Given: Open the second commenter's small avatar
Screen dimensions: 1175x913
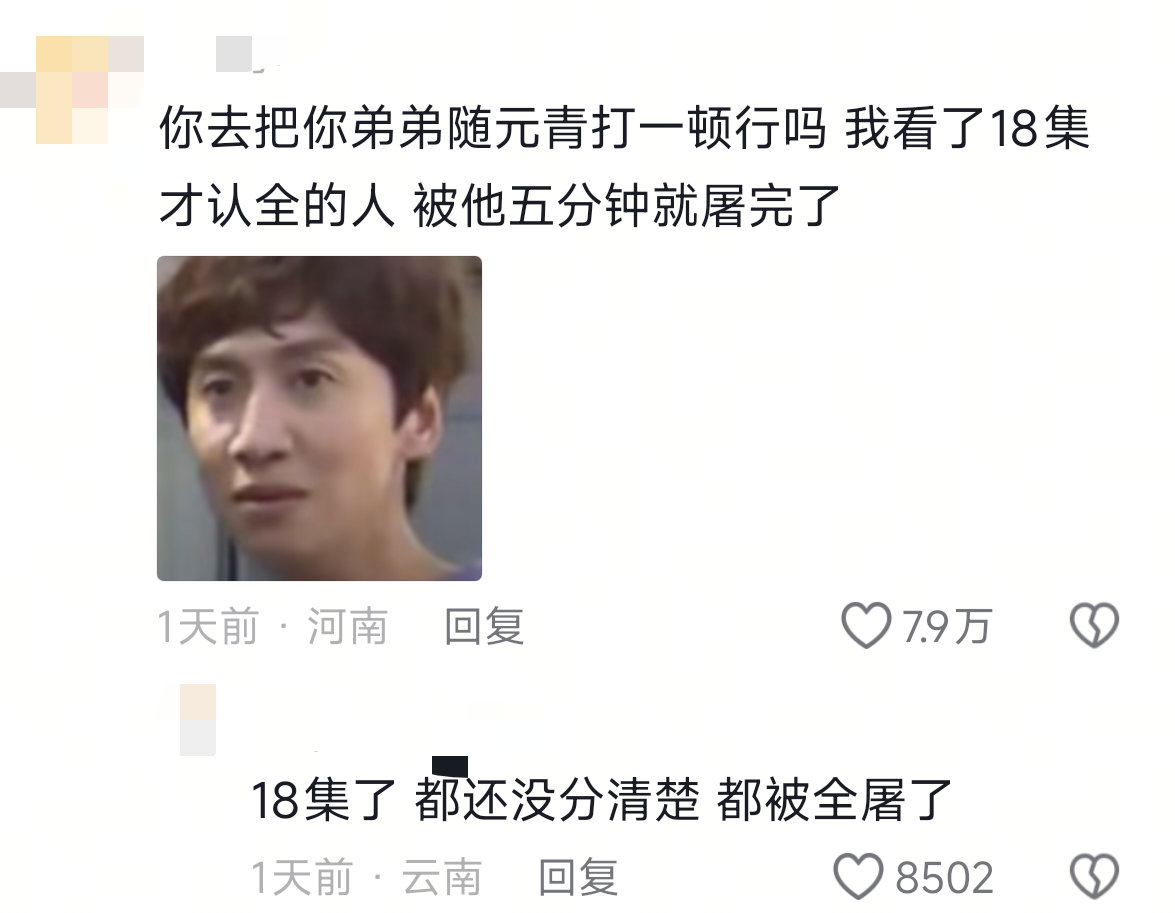Looking at the screenshot, I should tap(198, 720).
